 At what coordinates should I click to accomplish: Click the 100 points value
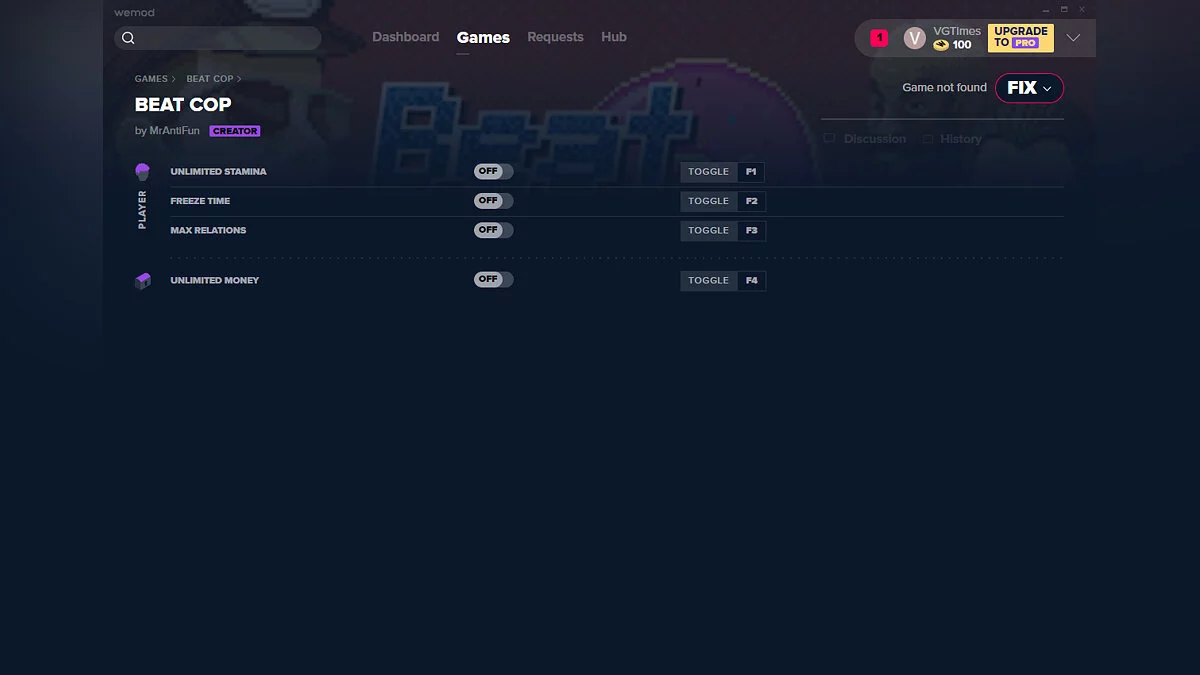(961, 45)
